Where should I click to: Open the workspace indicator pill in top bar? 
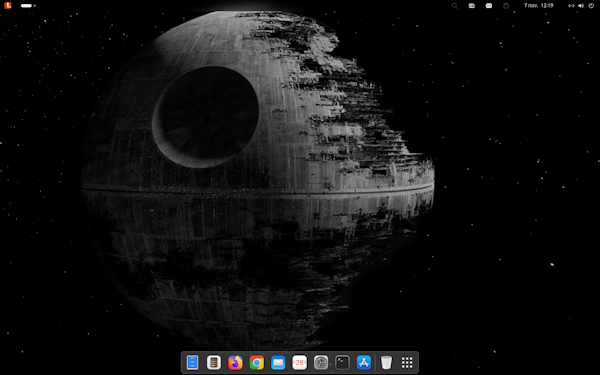point(26,6)
